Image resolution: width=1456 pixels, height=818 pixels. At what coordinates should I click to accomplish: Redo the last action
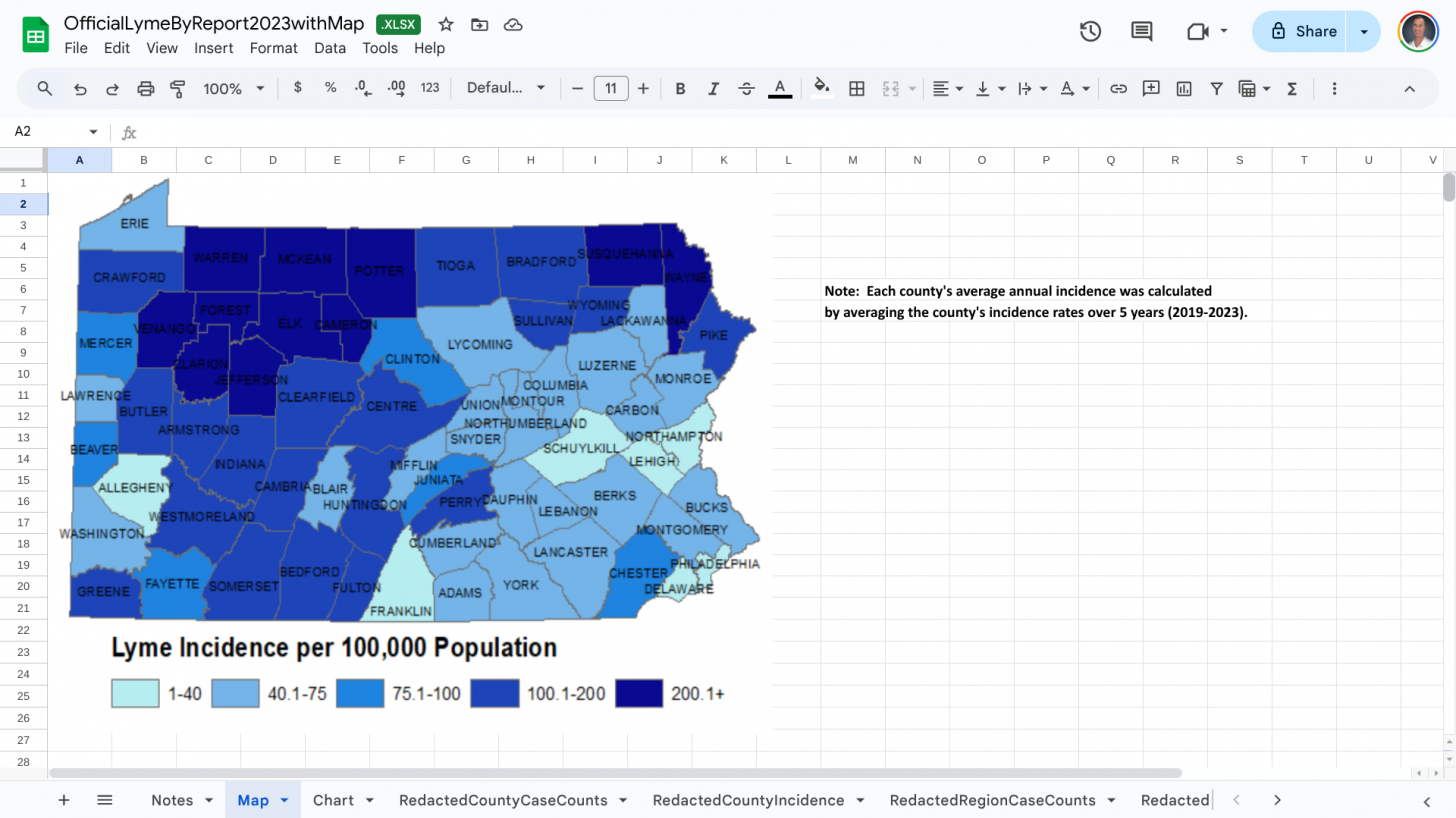click(x=112, y=88)
